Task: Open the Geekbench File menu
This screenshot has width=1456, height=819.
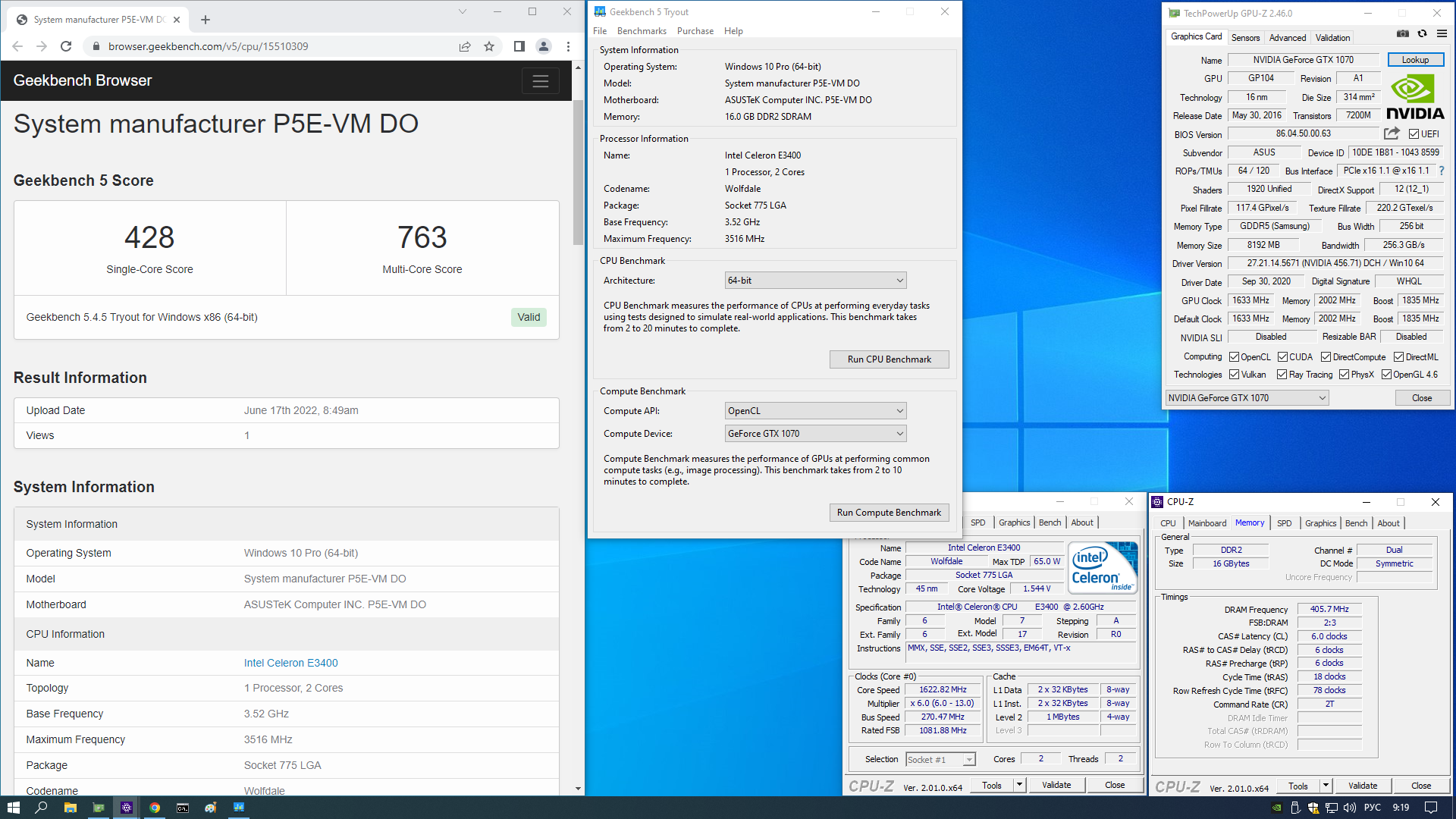Action: click(600, 31)
